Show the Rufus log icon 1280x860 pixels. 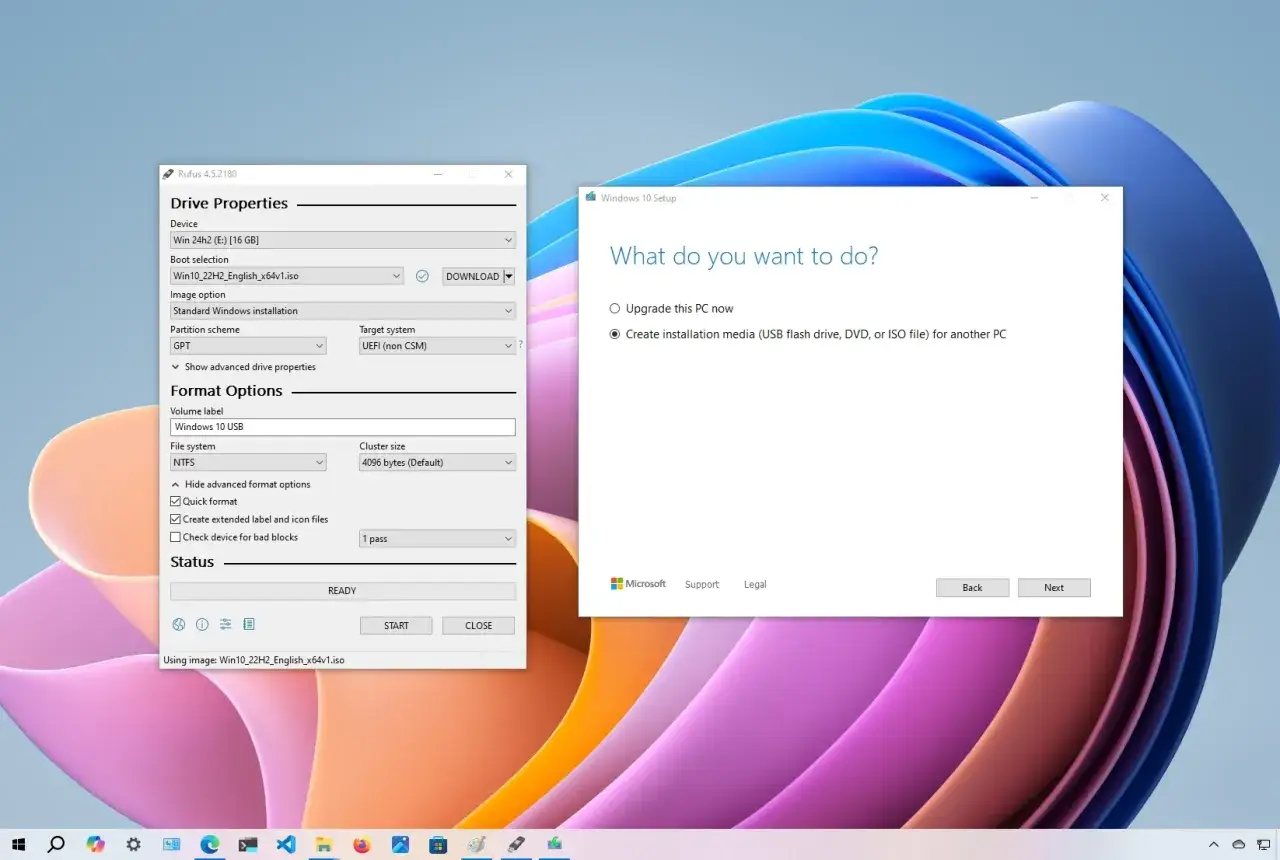(249, 624)
